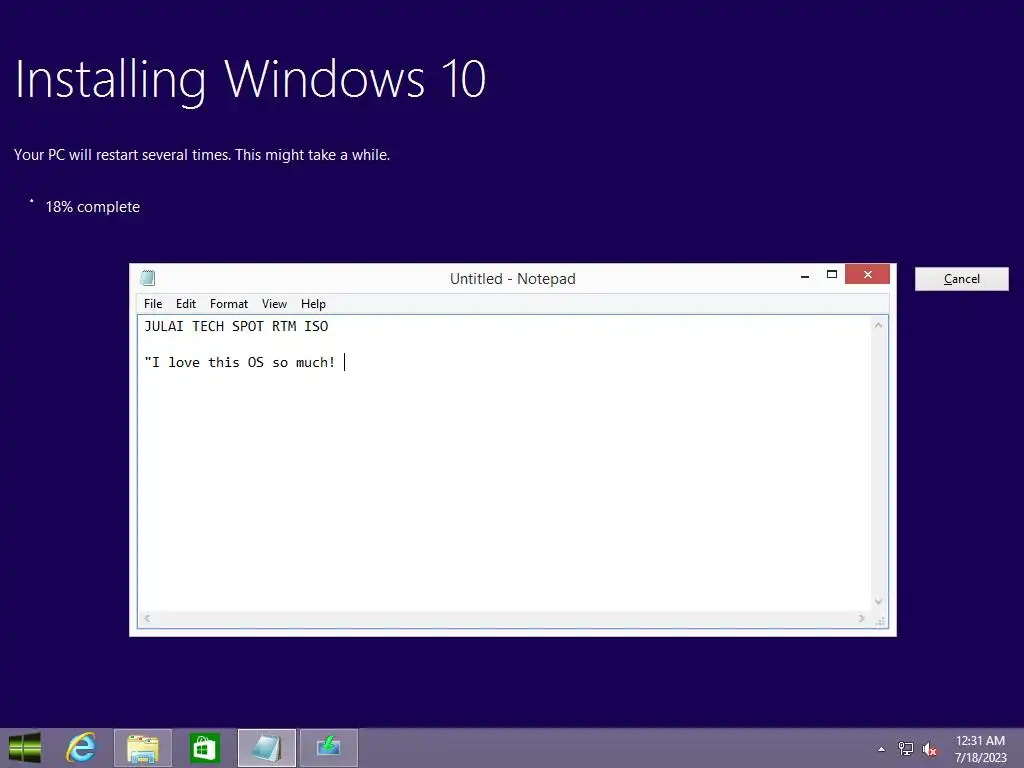
Task: Click the Notepad resize grip corner
Action: [x=880, y=621]
